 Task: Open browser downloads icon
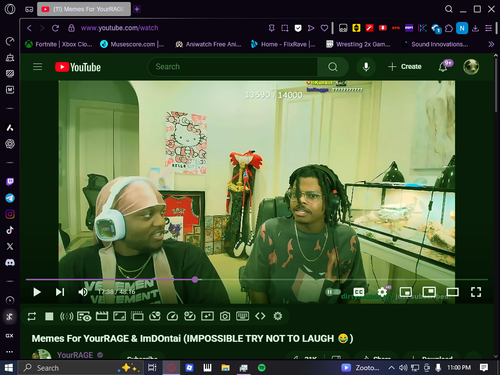point(475,28)
